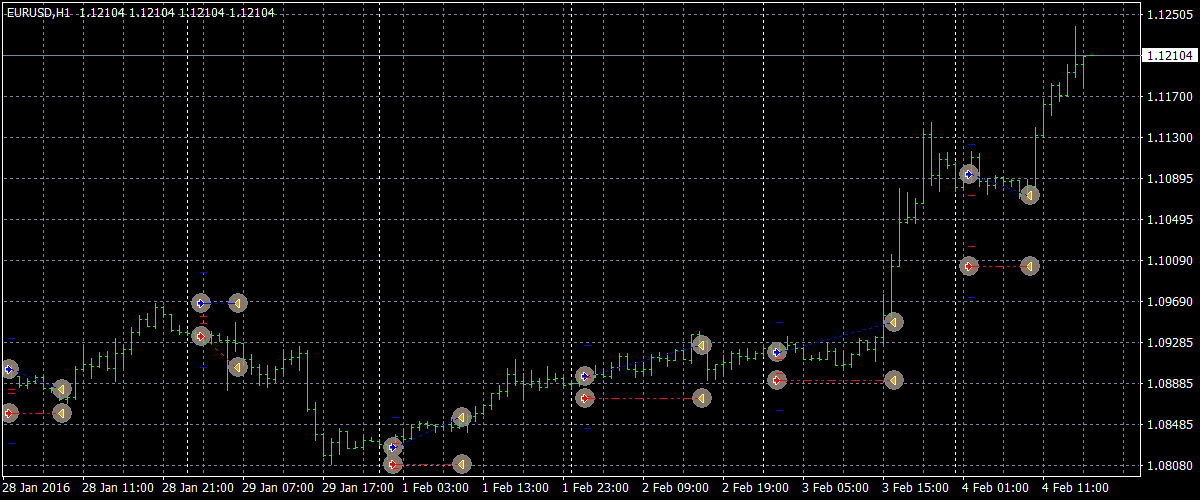Click the red sell arrow marker at 28 Jan 21:00
This screenshot has height=500, width=1200.
pos(201,336)
